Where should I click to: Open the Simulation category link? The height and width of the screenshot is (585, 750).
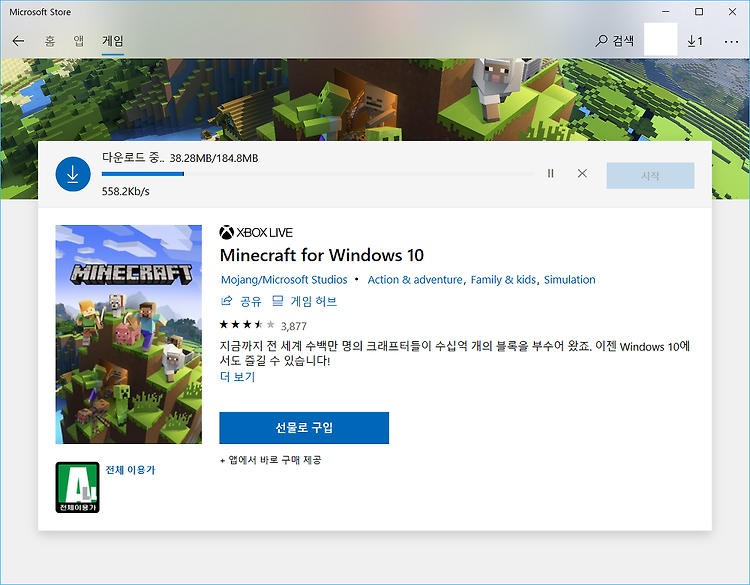pos(570,280)
